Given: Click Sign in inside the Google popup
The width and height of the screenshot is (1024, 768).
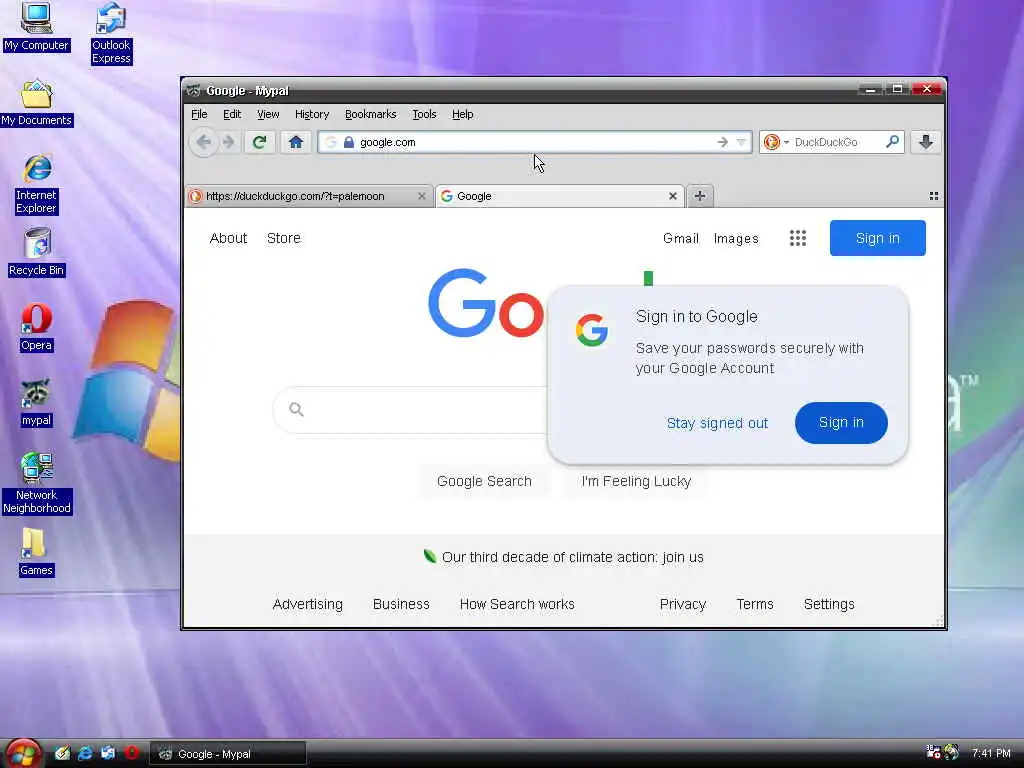Looking at the screenshot, I should click(x=840, y=423).
